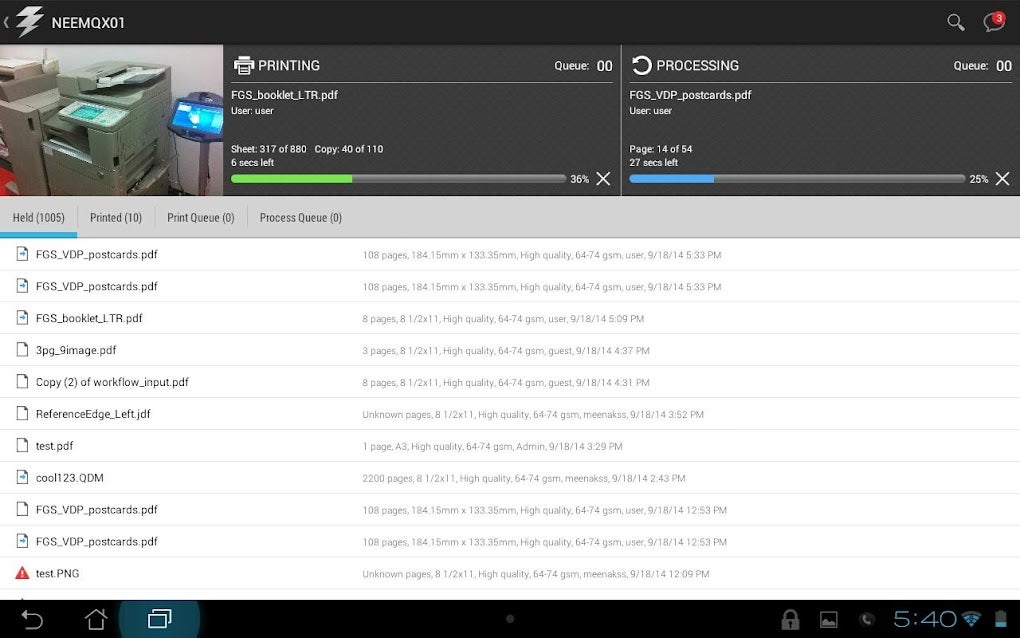Open the Print Queue (0) tab

coord(200,218)
